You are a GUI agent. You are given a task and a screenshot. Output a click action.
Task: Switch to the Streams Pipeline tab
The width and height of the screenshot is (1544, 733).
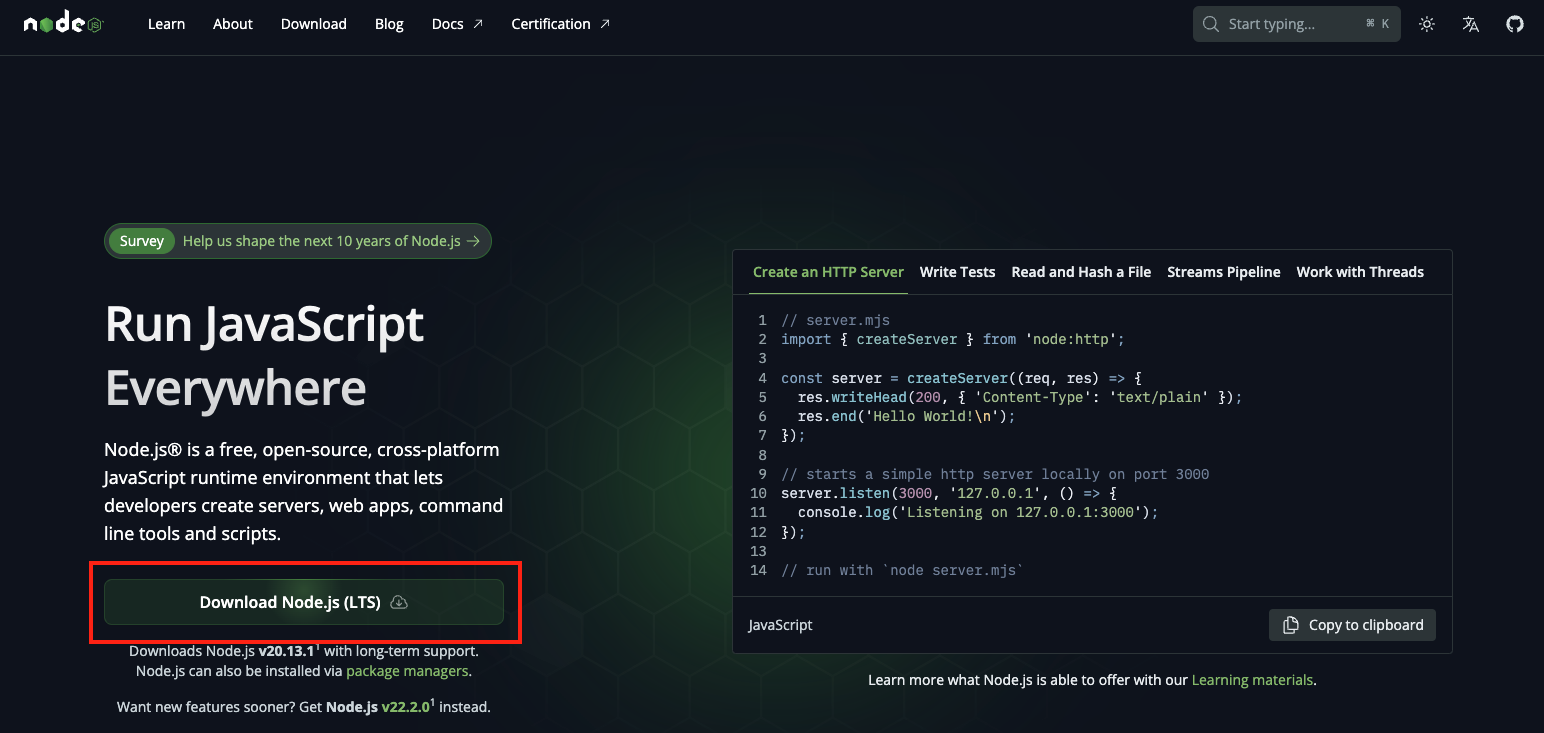pos(1224,272)
